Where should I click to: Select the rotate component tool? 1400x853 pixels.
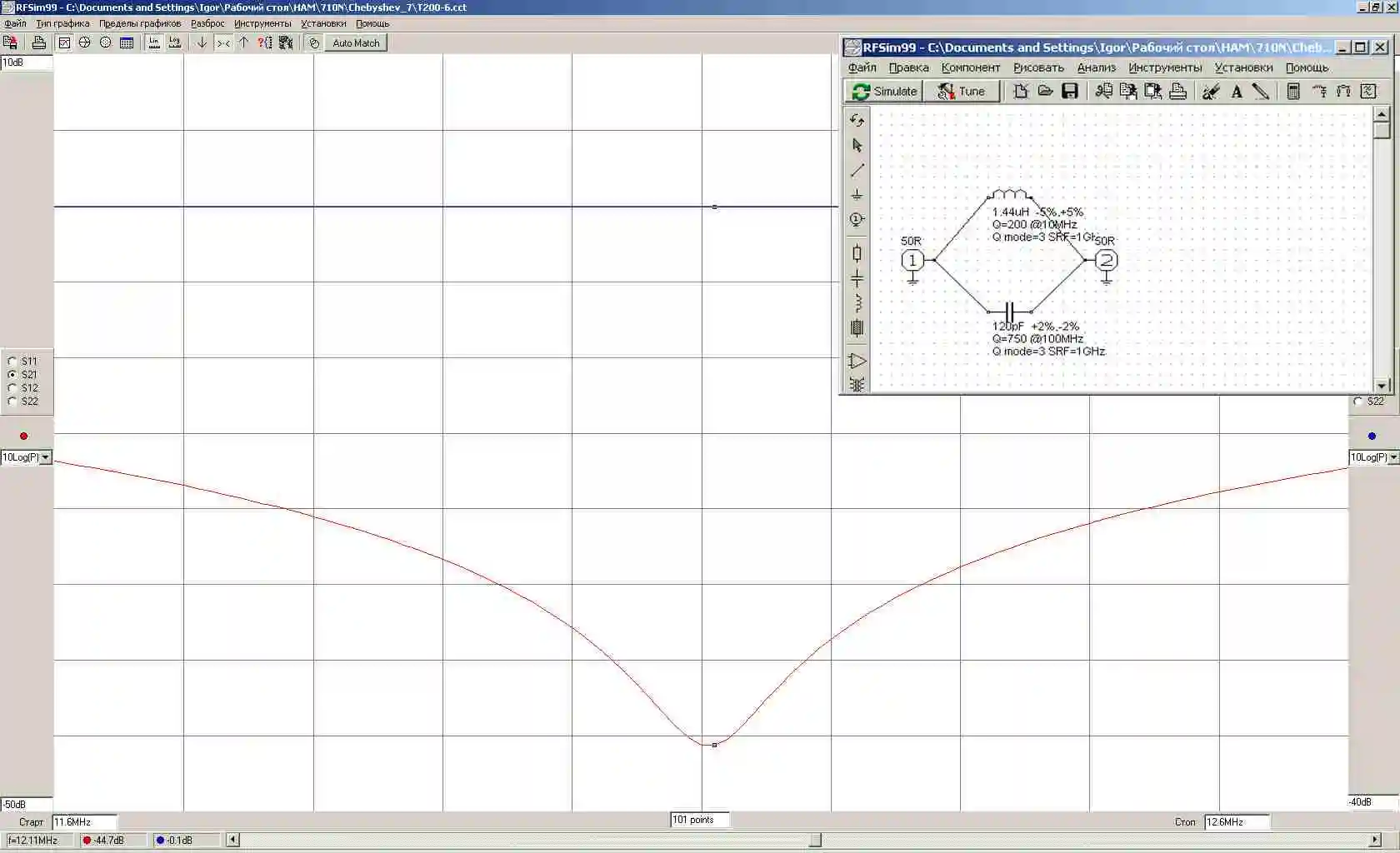coord(857,121)
